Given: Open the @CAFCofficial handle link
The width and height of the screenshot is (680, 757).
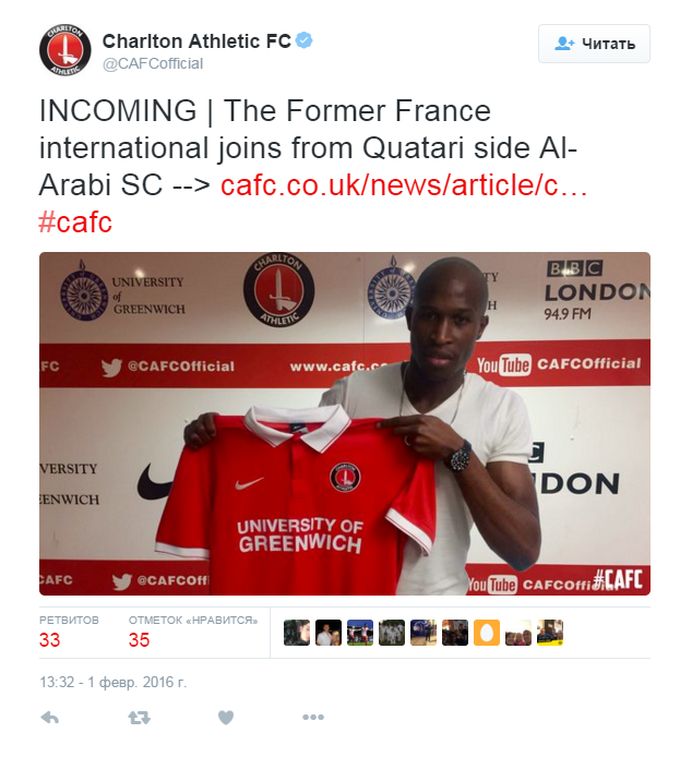Looking at the screenshot, I should 153,64.
